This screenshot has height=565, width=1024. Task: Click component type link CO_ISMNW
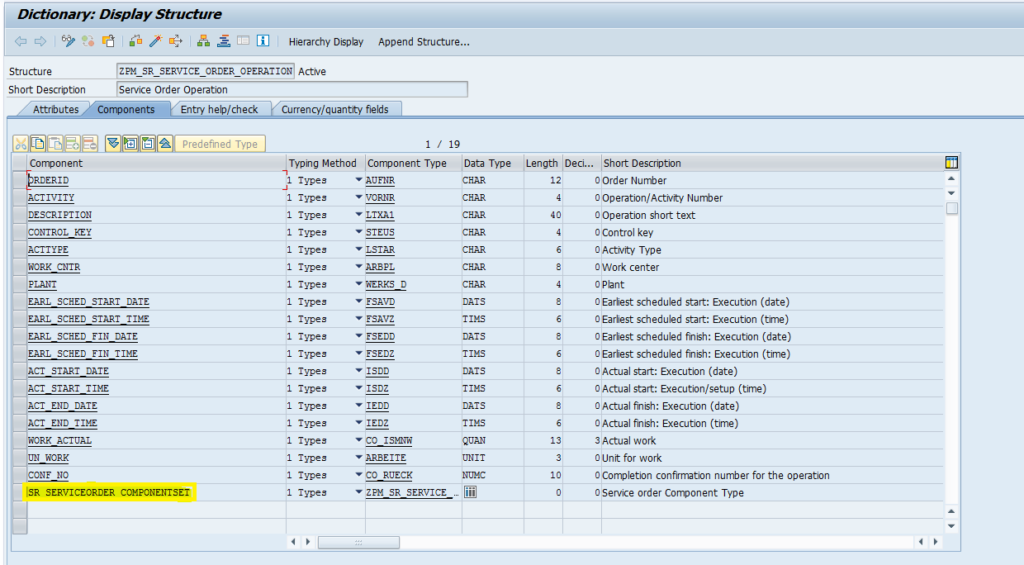(x=389, y=440)
